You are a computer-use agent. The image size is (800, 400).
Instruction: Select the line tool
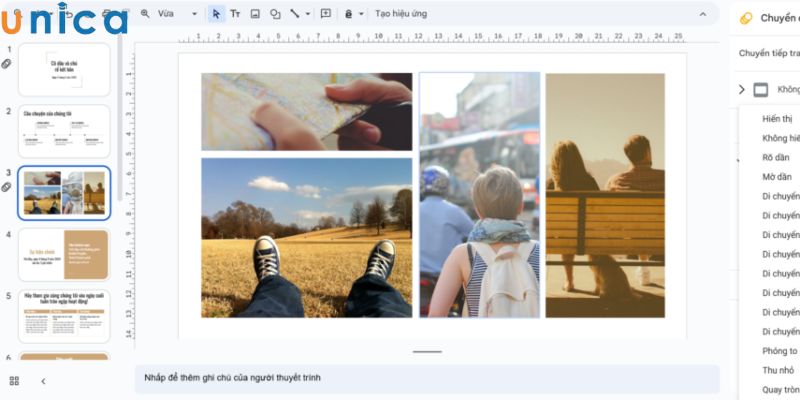click(x=294, y=14)
